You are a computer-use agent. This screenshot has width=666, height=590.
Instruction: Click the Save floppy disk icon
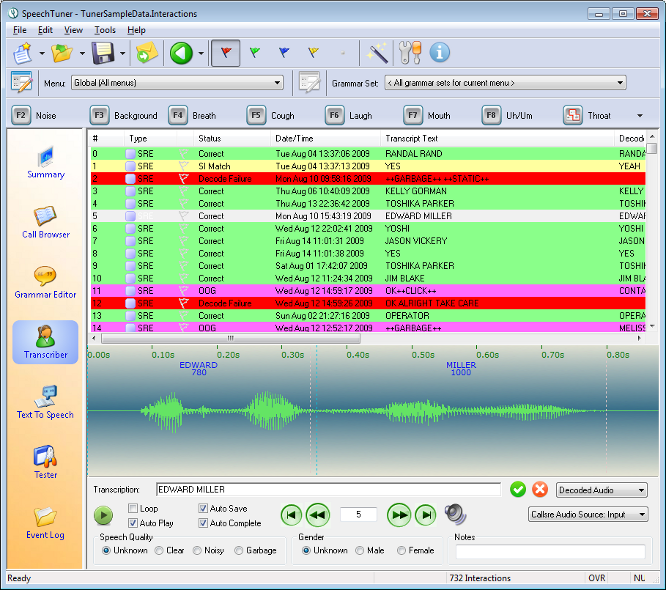103,53
